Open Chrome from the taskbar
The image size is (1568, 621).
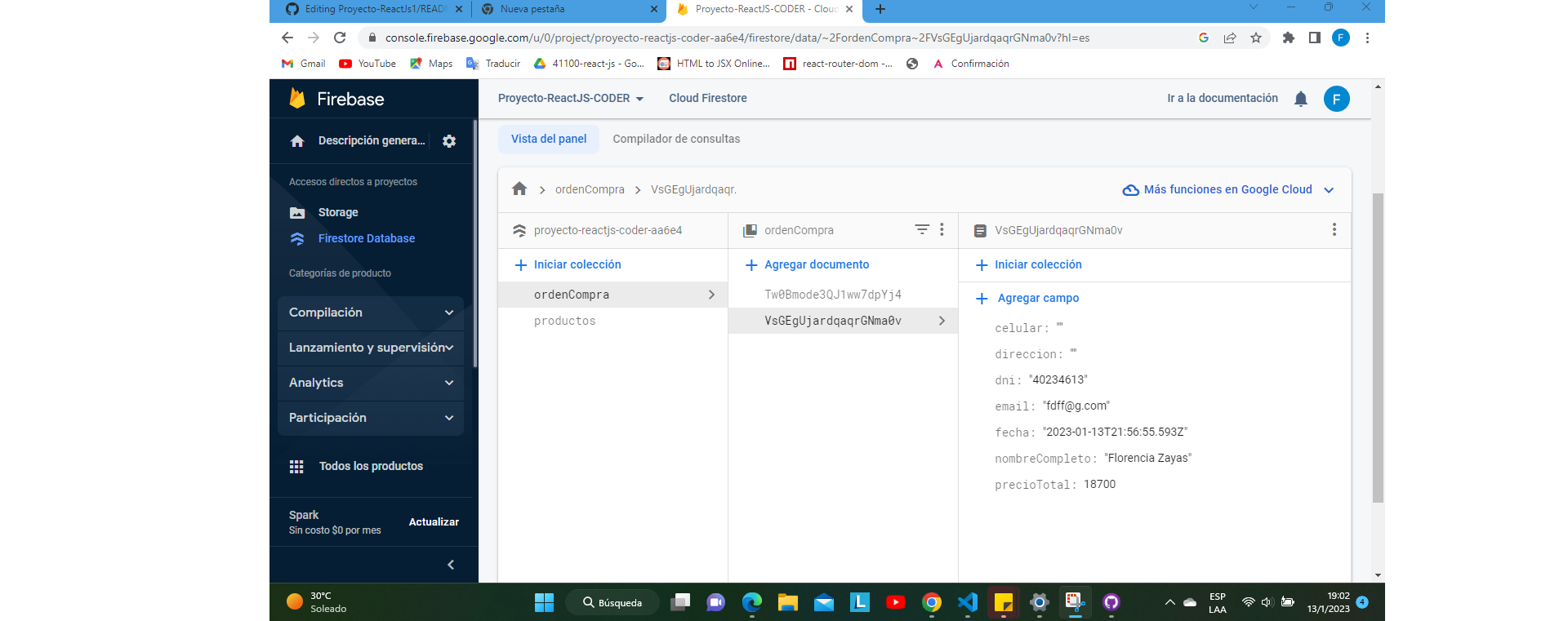[x=932, y=602]
